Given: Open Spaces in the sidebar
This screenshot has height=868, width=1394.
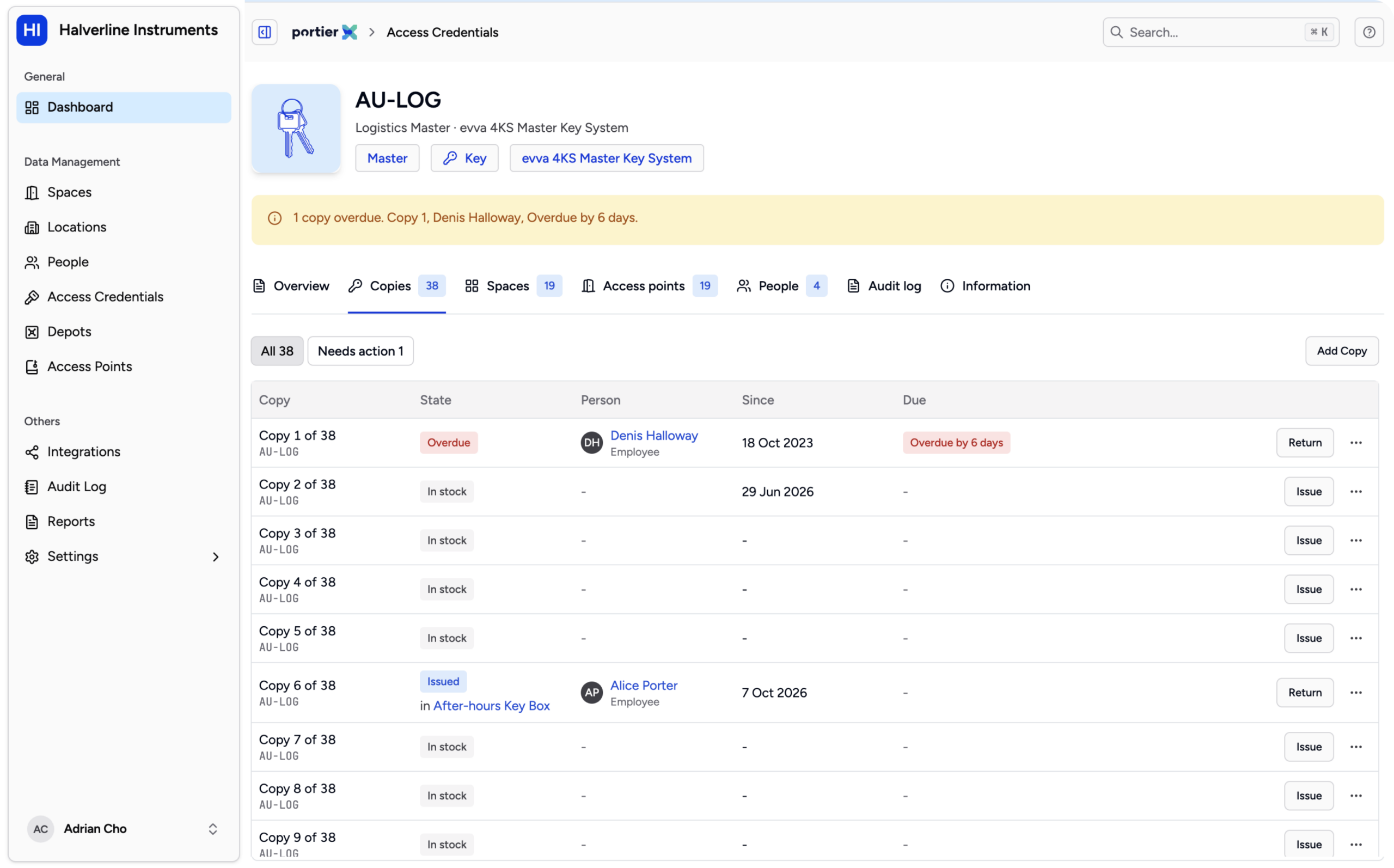Looking at the screenshot, I should pyautogui.click(x=124, y=192).
